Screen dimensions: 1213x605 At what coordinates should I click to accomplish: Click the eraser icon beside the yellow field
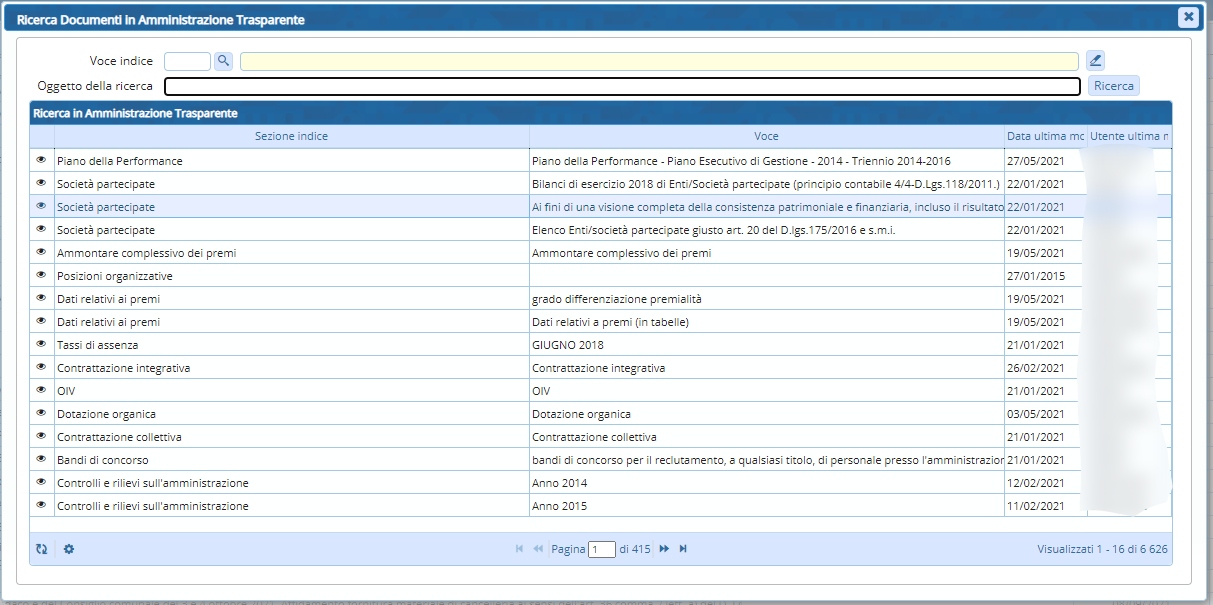1095,61
